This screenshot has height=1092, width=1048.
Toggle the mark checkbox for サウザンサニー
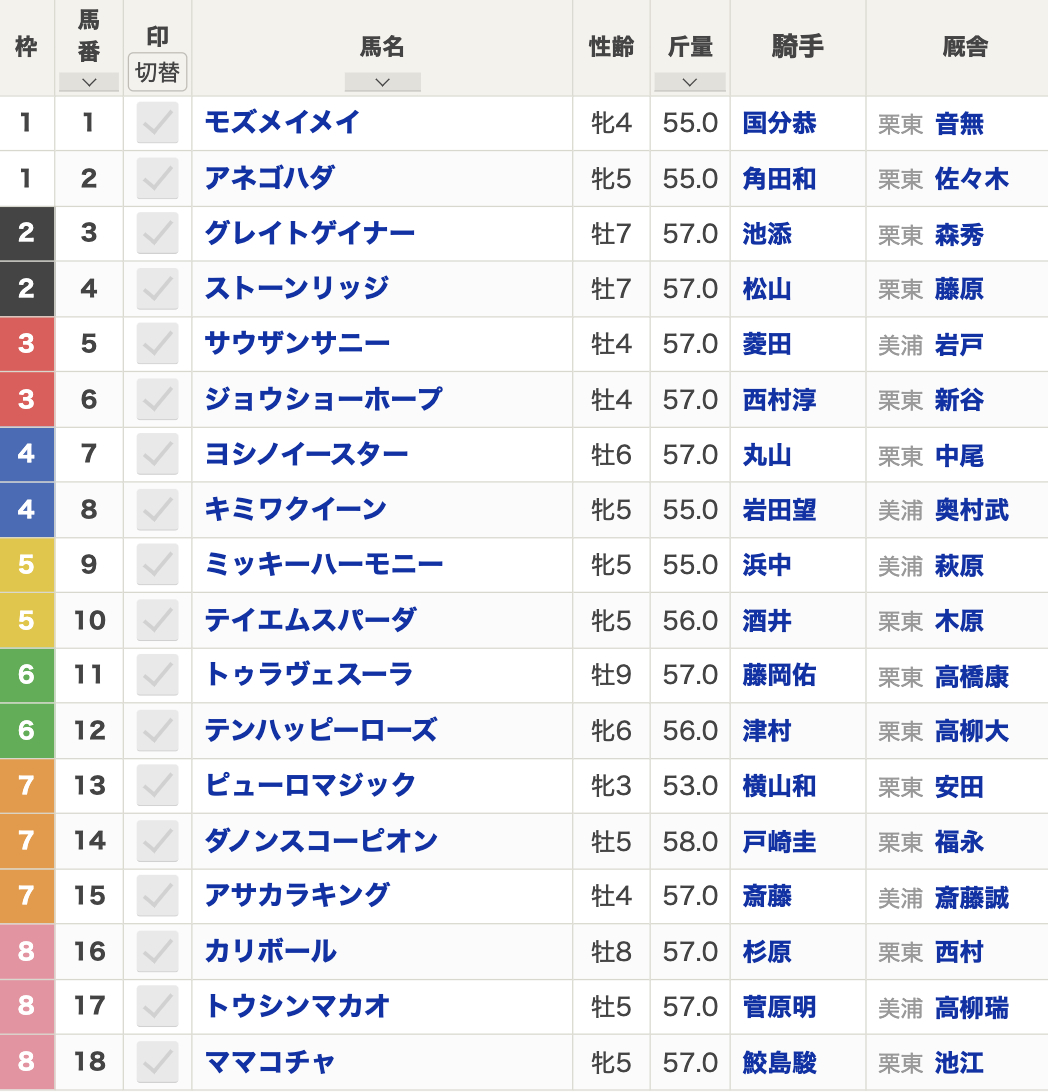pyautogui.click(x=157, y=343)
